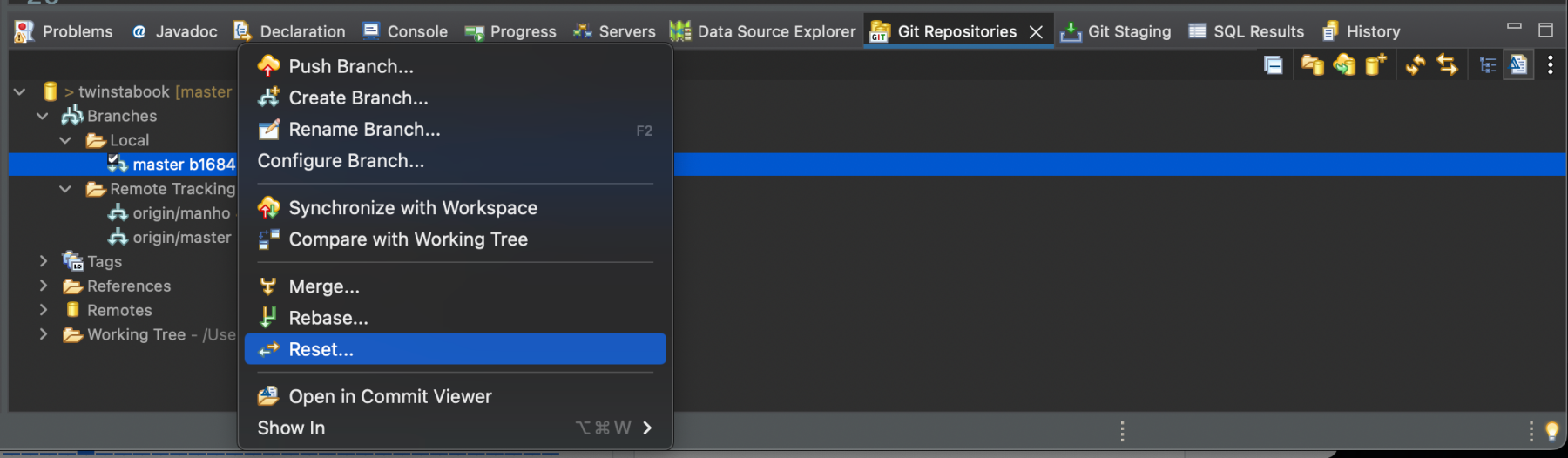Select Create Branch... menu entry

pyautogui.click(x=455, y=98)
